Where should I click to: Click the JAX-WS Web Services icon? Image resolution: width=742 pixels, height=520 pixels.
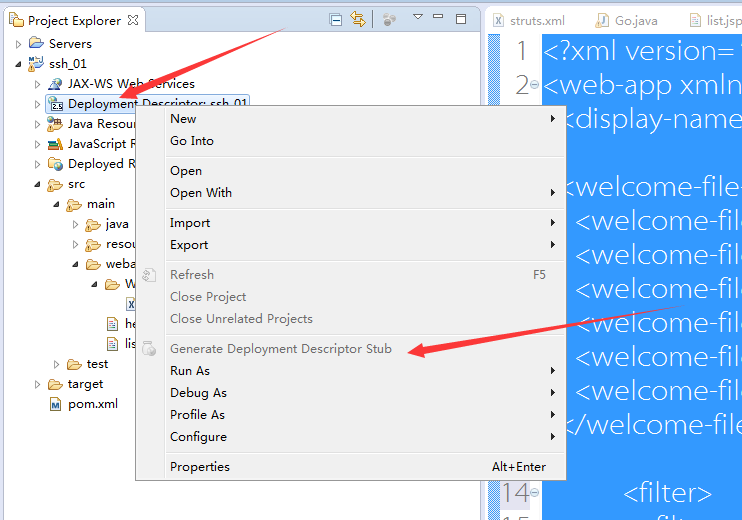[55, 84]
